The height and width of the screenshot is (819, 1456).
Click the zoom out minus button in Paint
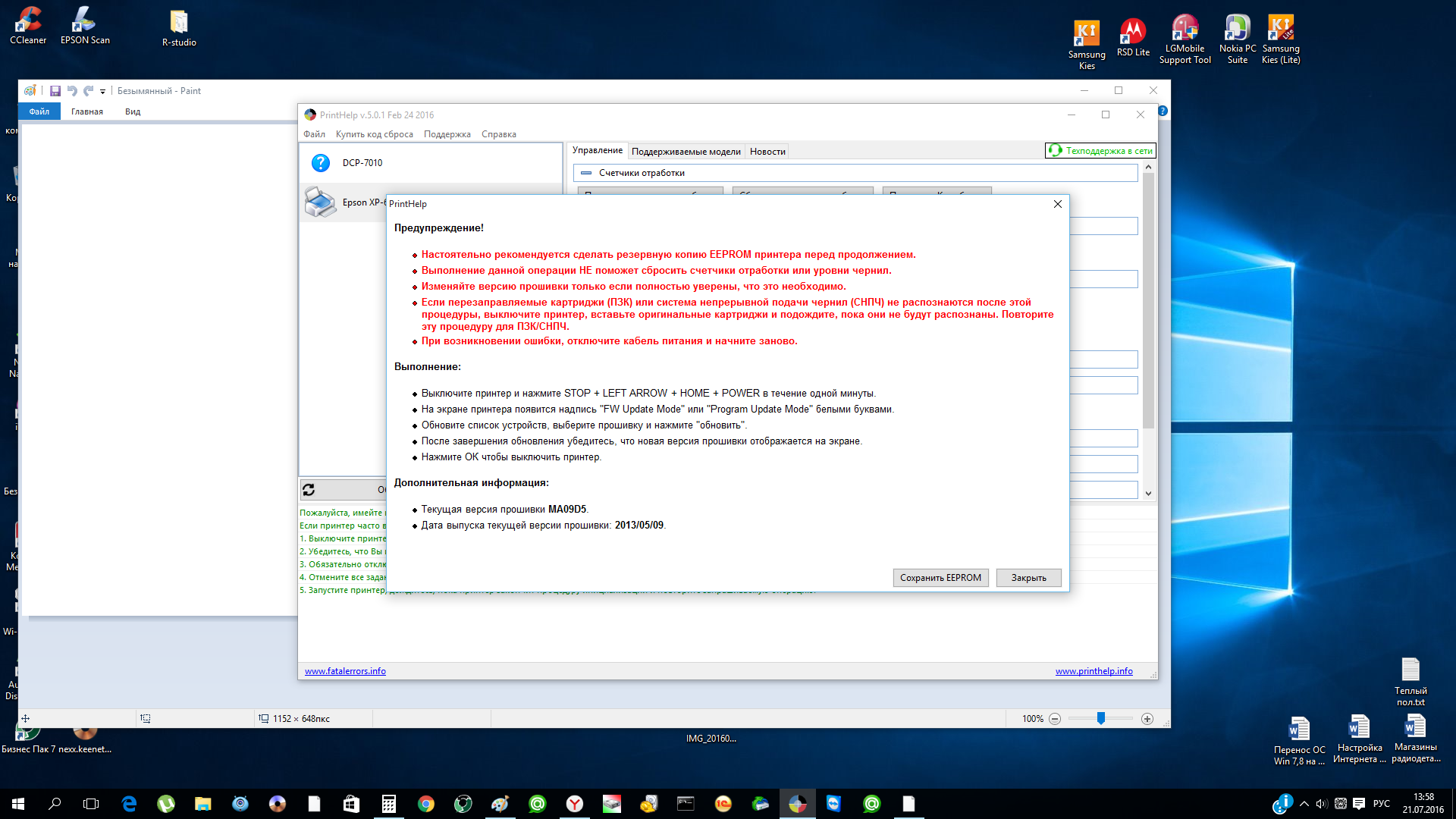pyautogui.click(x=1055, y=719)
